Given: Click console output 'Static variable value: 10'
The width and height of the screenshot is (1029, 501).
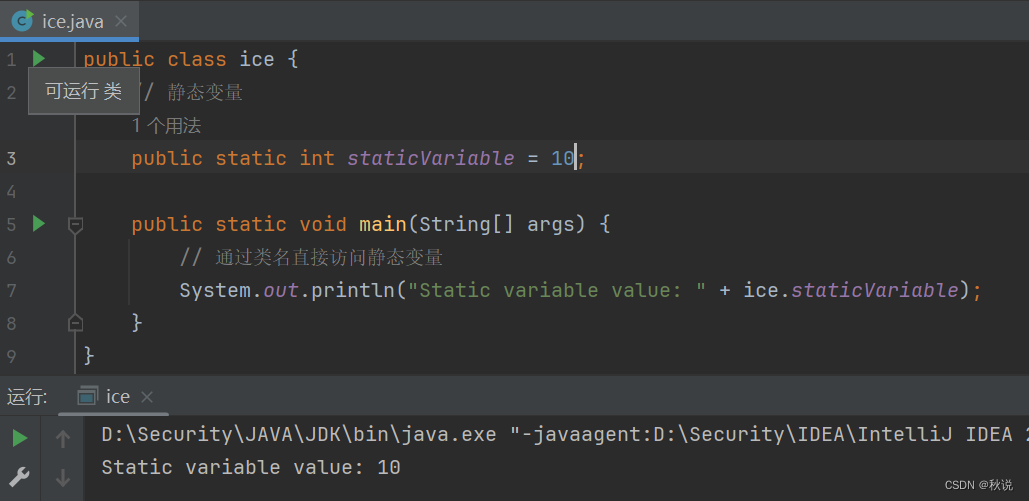Looking at the screenshot, I should pyautogui.click(x=251, y=468).
